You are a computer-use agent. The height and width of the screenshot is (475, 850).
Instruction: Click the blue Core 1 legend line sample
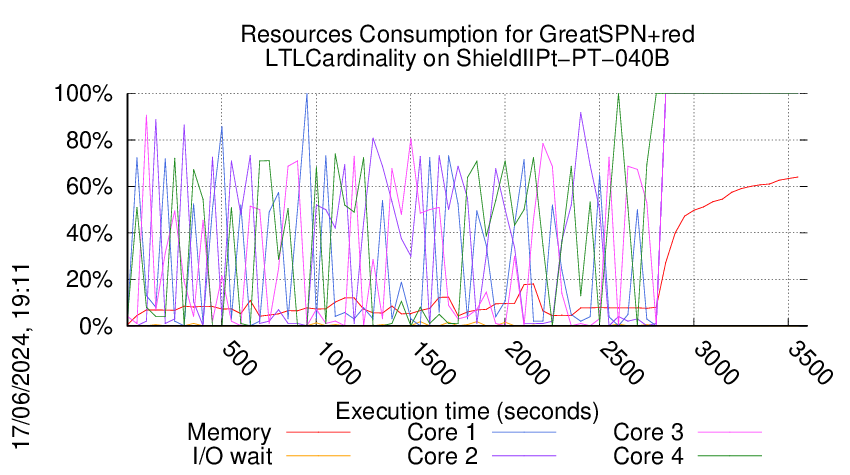[524, 433]
